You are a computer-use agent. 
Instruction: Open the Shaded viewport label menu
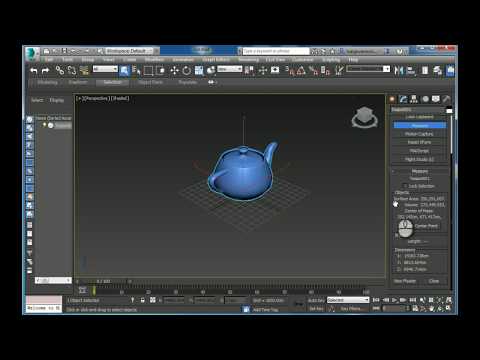click(x=120, y=99)
